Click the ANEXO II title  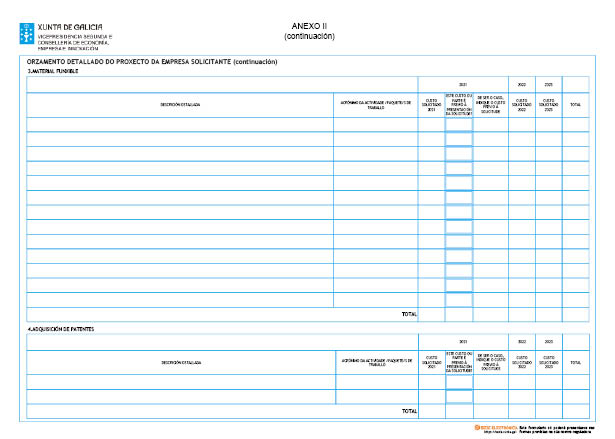[309, 26]
